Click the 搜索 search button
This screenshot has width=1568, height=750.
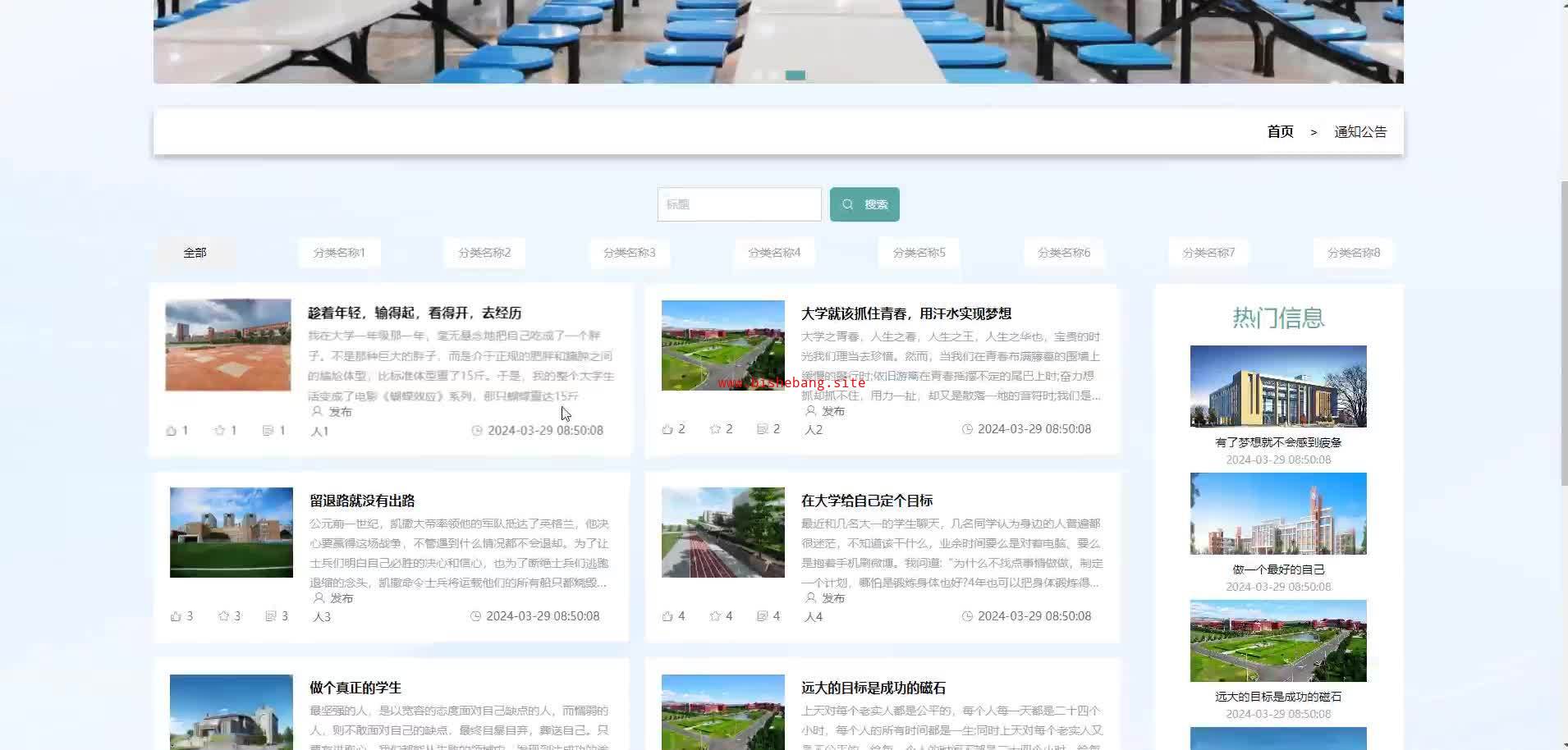864,204
